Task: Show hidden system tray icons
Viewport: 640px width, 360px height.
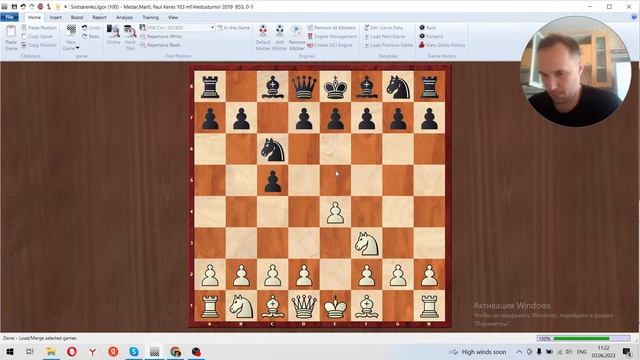Action: pyautogui.click(x=519, y=352)
